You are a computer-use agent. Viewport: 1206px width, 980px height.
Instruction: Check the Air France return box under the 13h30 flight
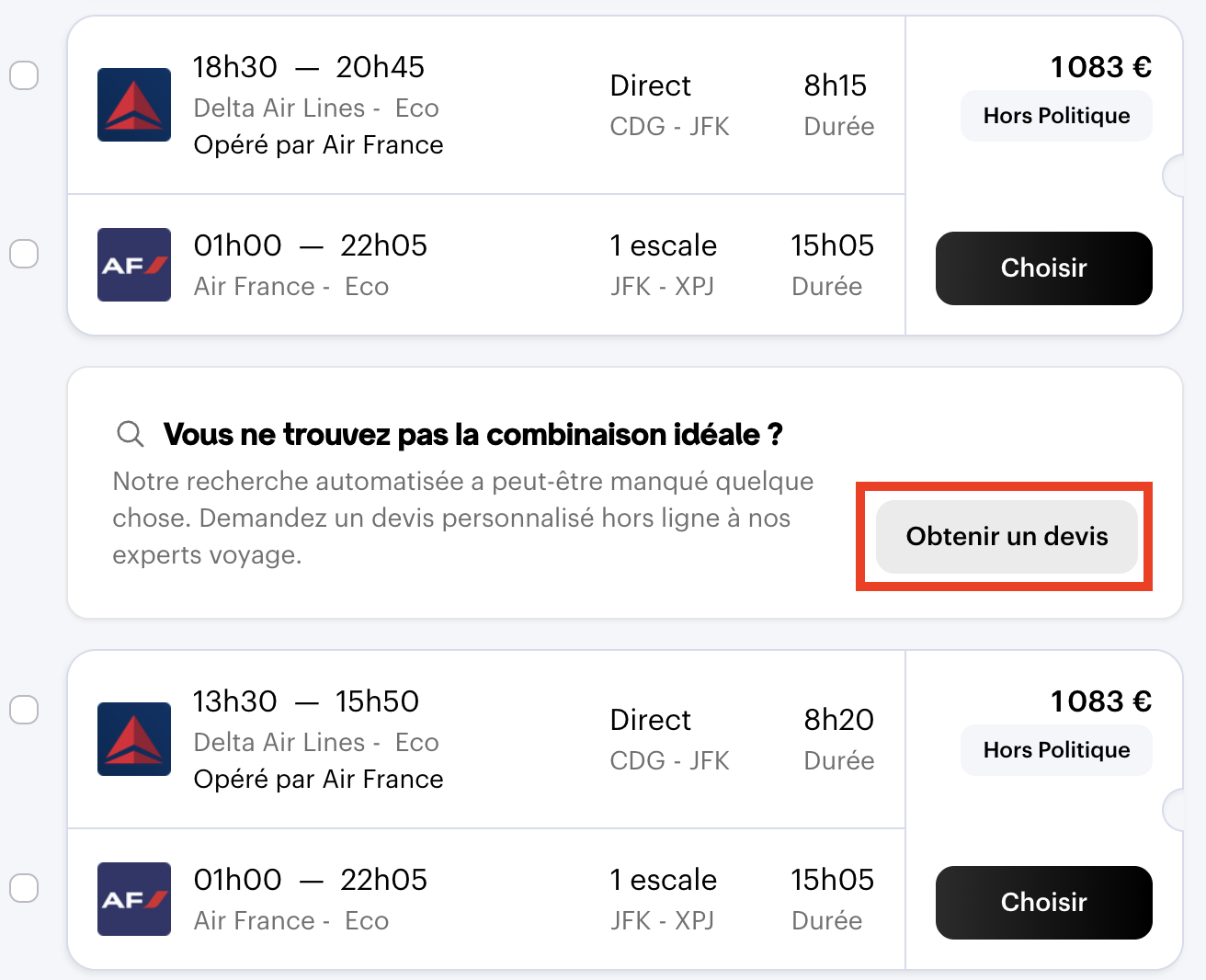click(24, 888)
